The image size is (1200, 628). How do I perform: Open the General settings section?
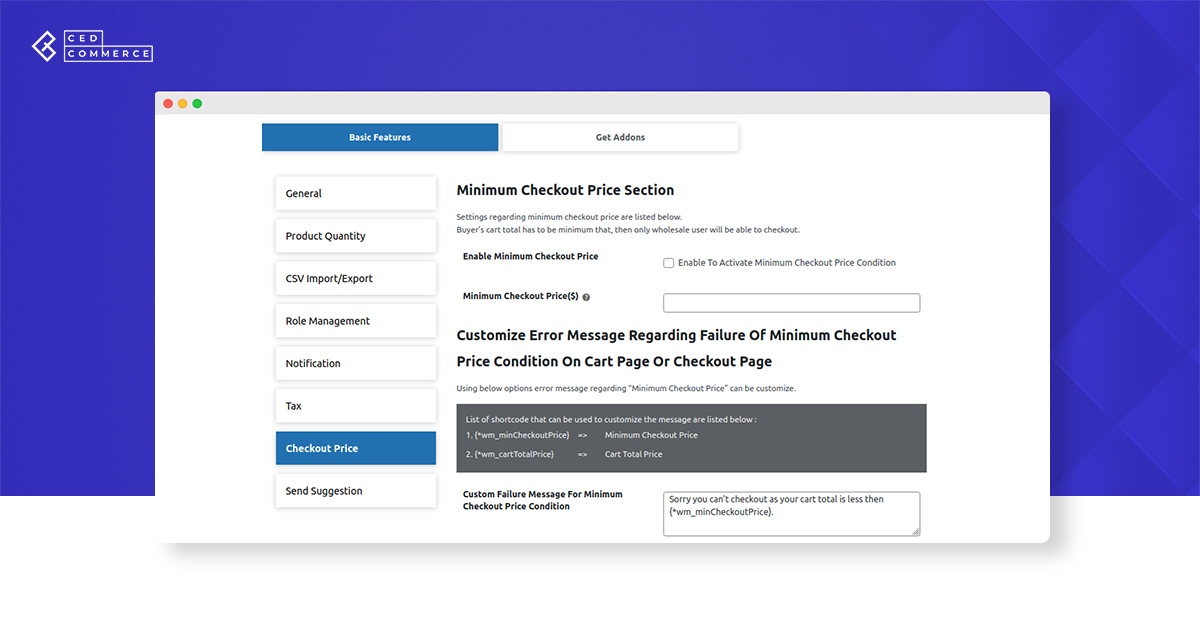pyautogui.click(x=356, y=193)
